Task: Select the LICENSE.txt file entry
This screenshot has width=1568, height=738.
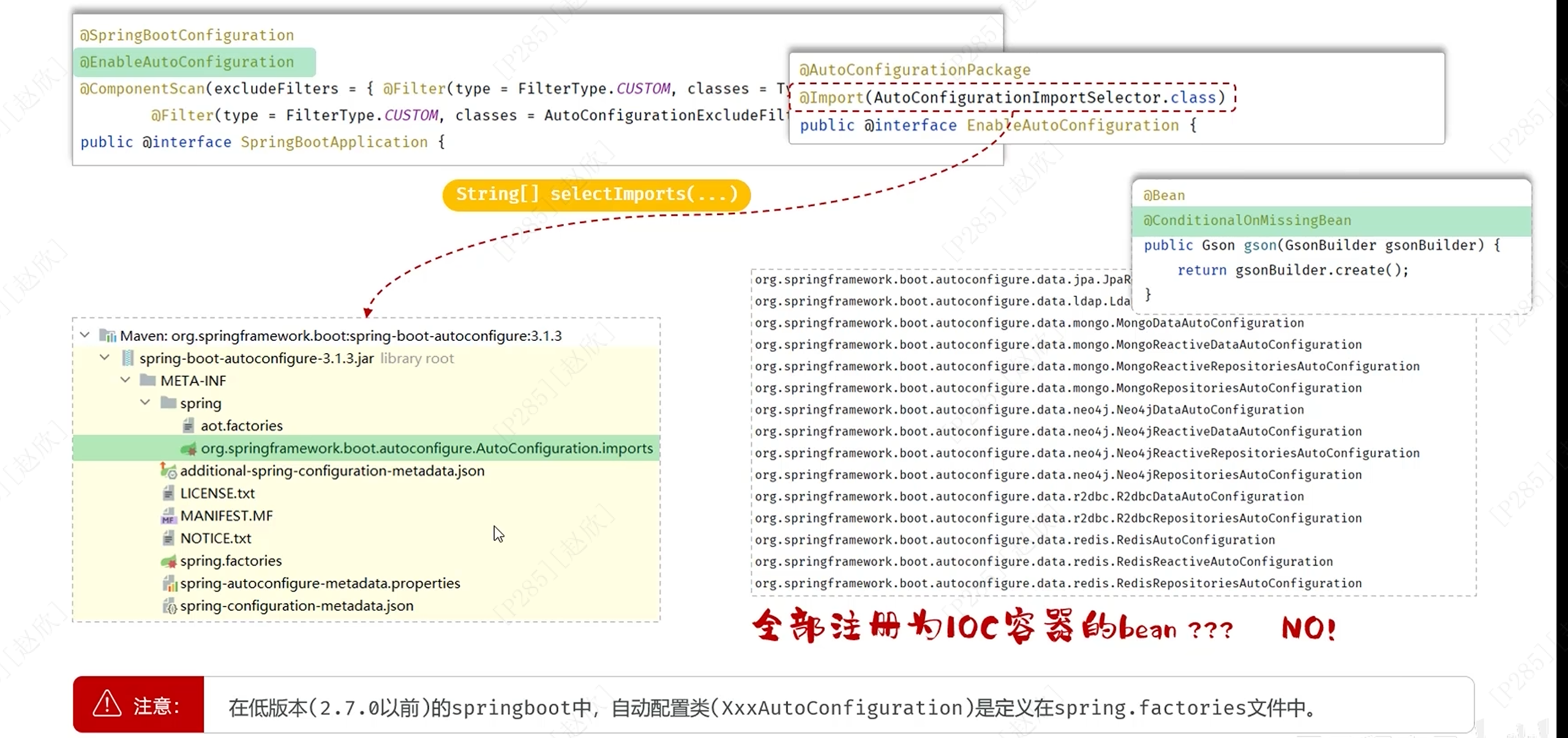Action: click(x=217, y=493)
